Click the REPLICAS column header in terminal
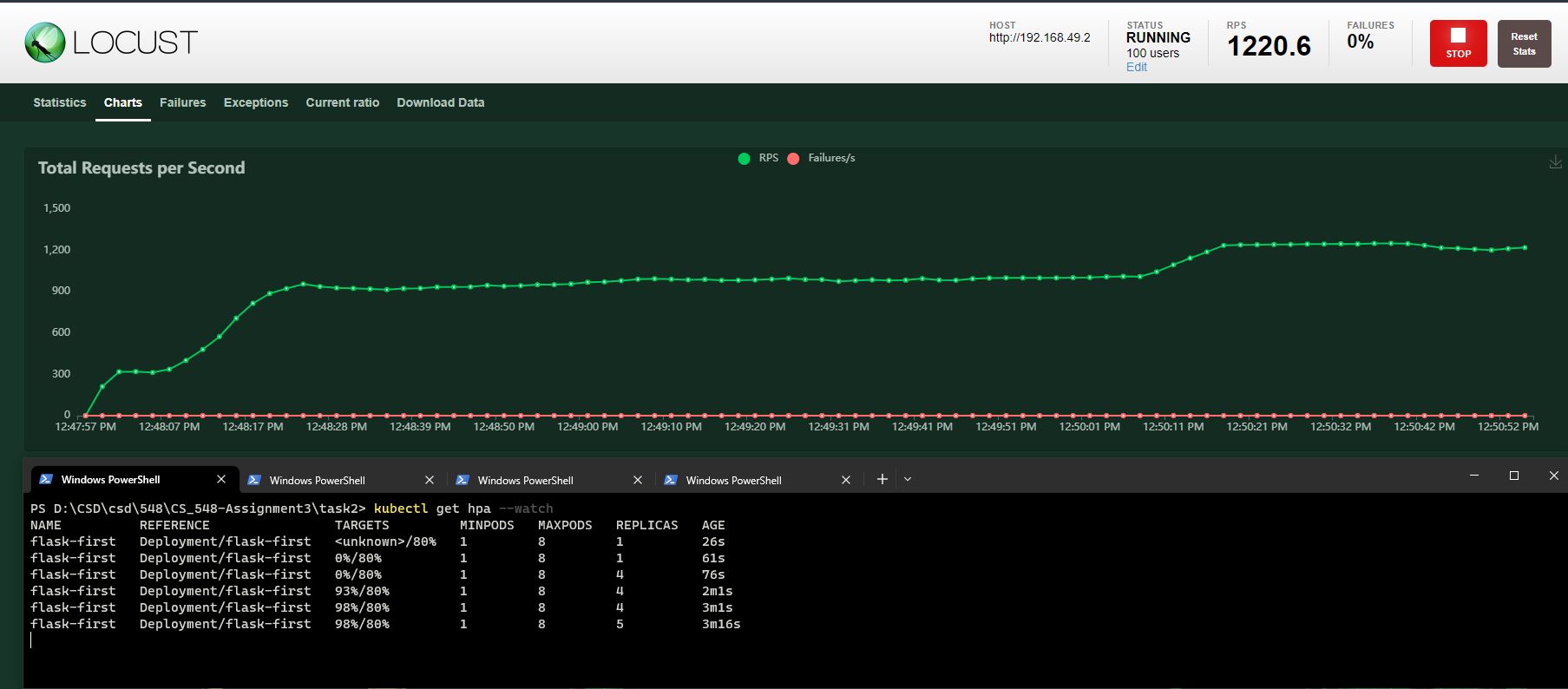 click(x=646, y=525)
